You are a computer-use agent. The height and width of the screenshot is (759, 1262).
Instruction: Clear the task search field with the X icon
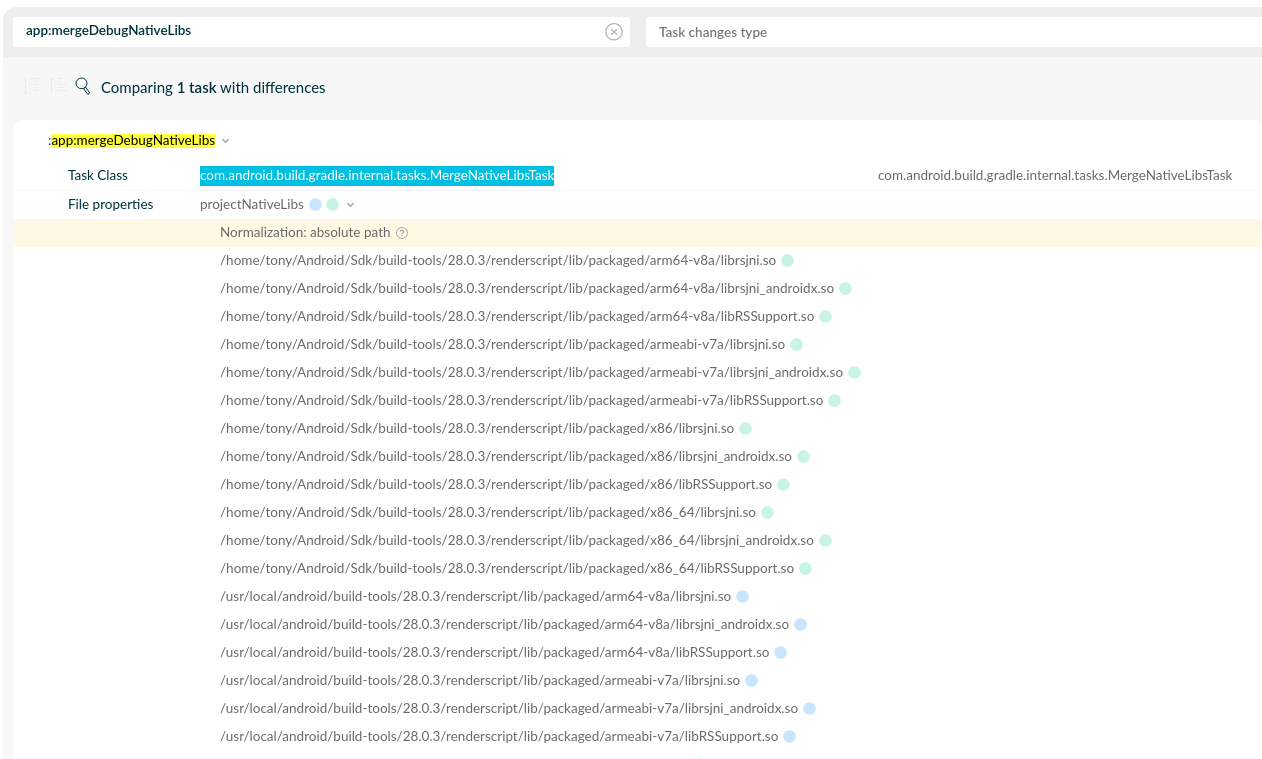(614, 32)
